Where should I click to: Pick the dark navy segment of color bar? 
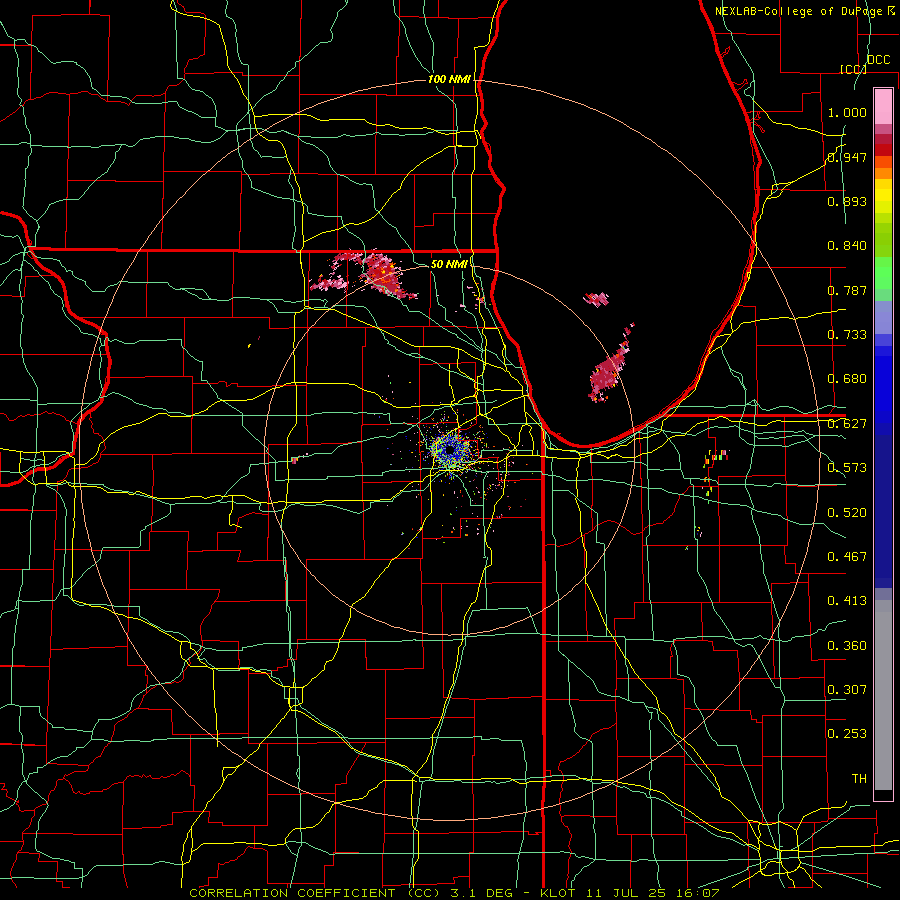pos(883,511)
